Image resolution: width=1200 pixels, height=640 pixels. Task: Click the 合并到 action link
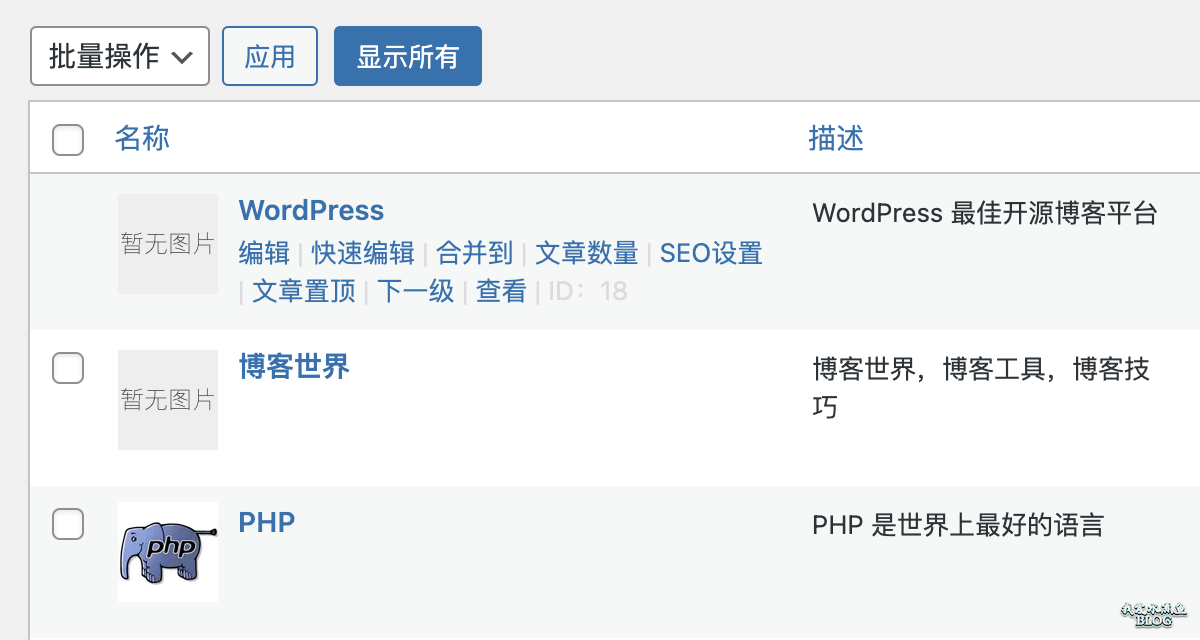click(x=475, y=253)
